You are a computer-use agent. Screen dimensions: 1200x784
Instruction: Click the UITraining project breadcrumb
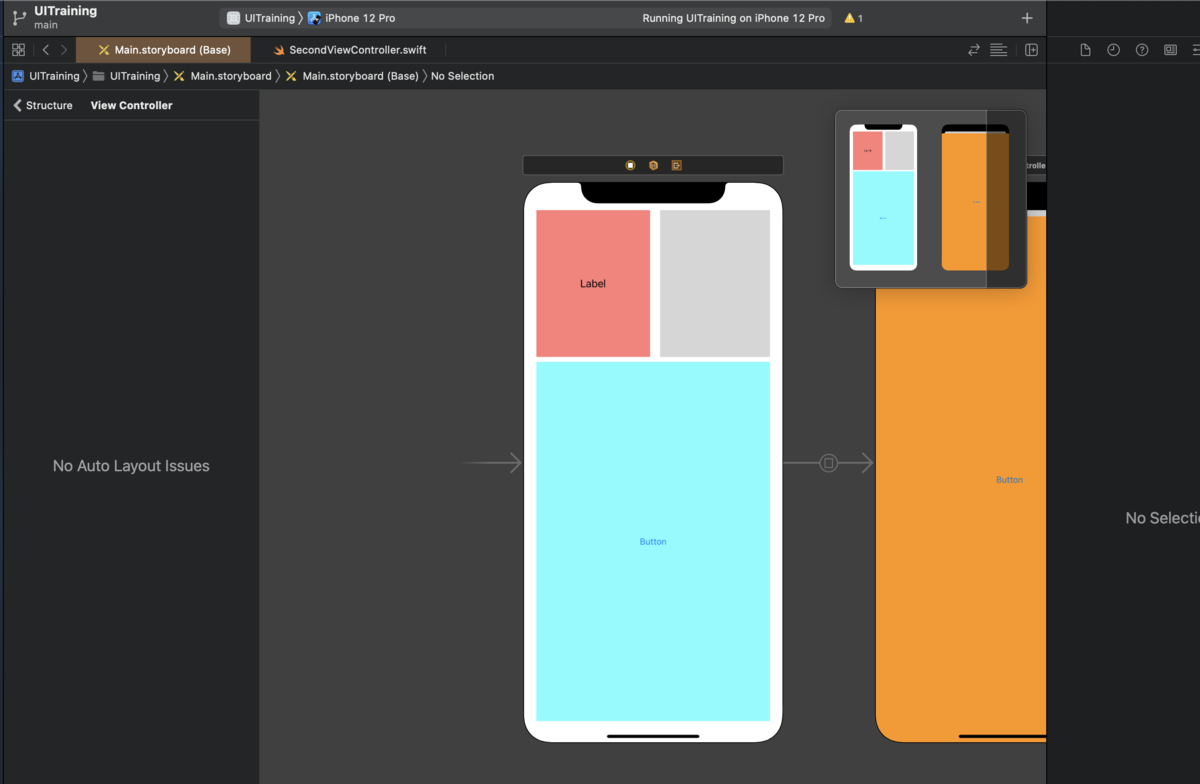46,76
